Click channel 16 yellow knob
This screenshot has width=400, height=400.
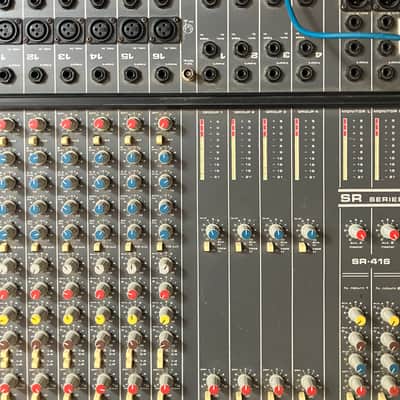click(166, 316)
